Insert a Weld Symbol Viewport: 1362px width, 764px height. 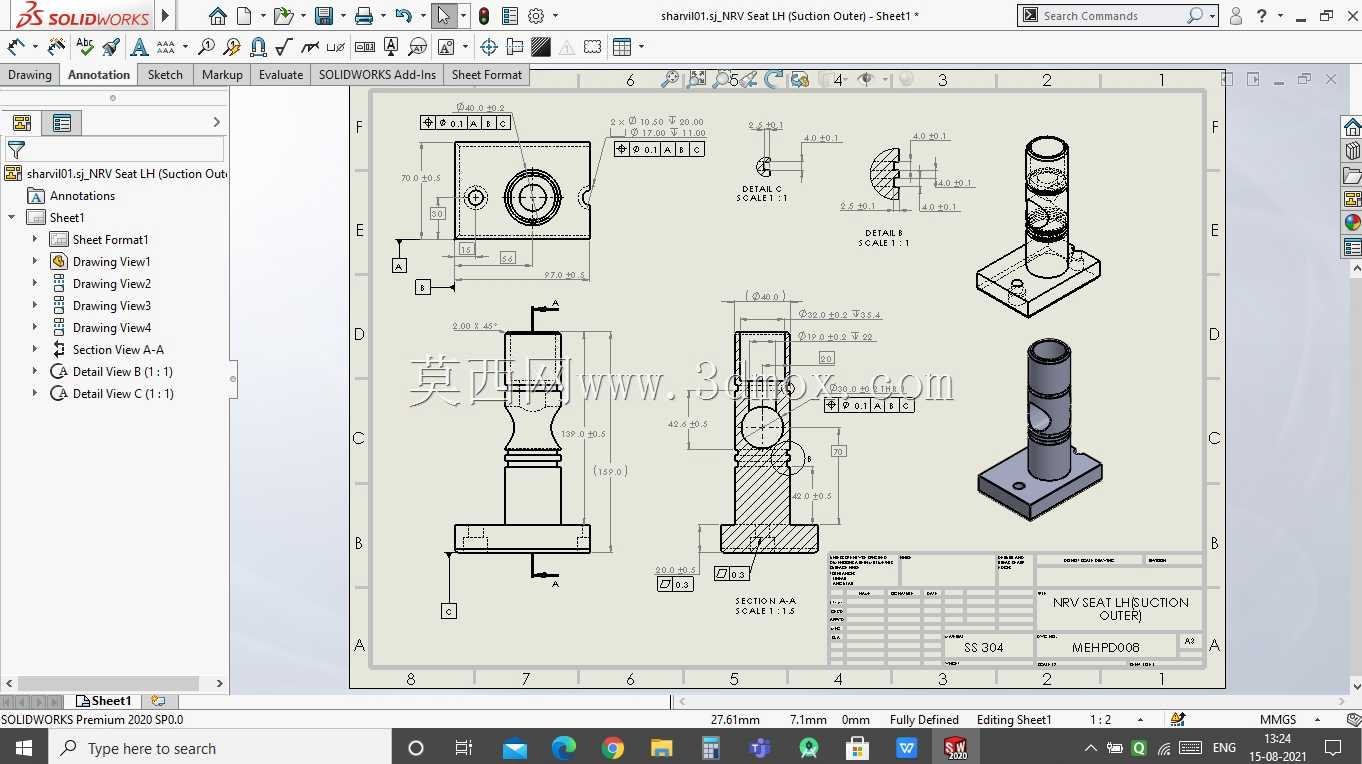310,46
